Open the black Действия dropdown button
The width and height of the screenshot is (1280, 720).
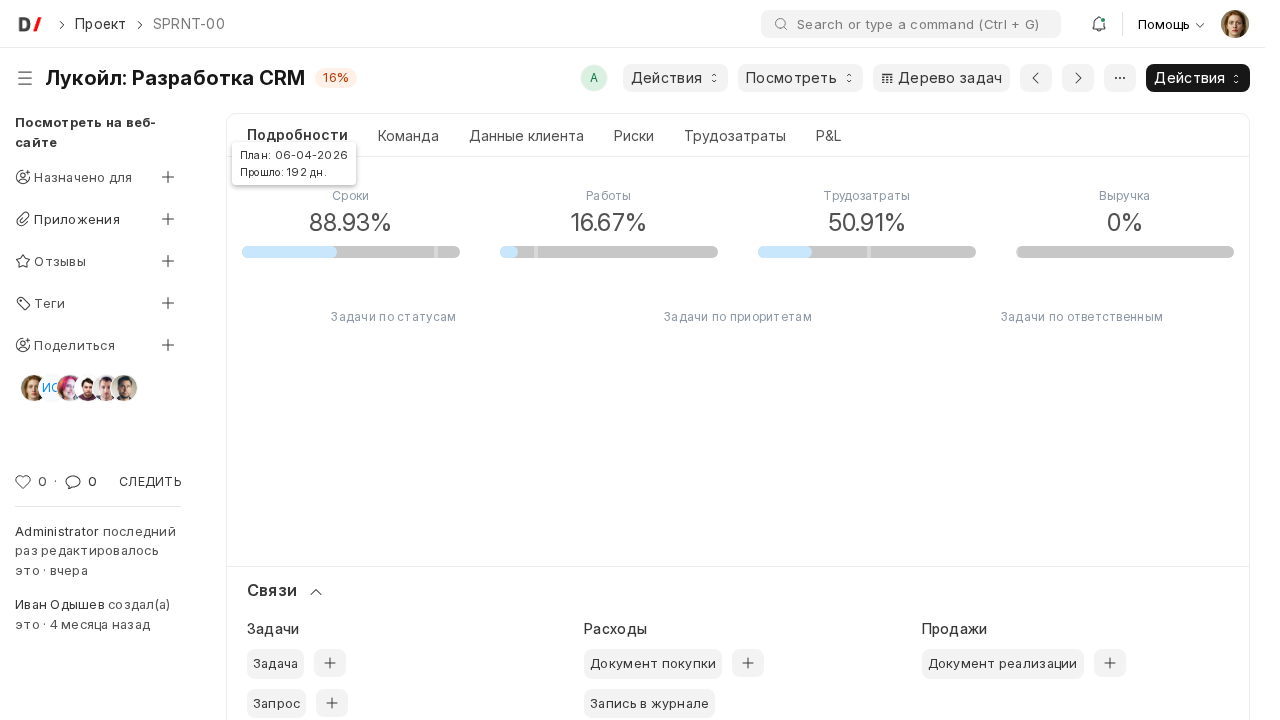tap(1198, 78)
